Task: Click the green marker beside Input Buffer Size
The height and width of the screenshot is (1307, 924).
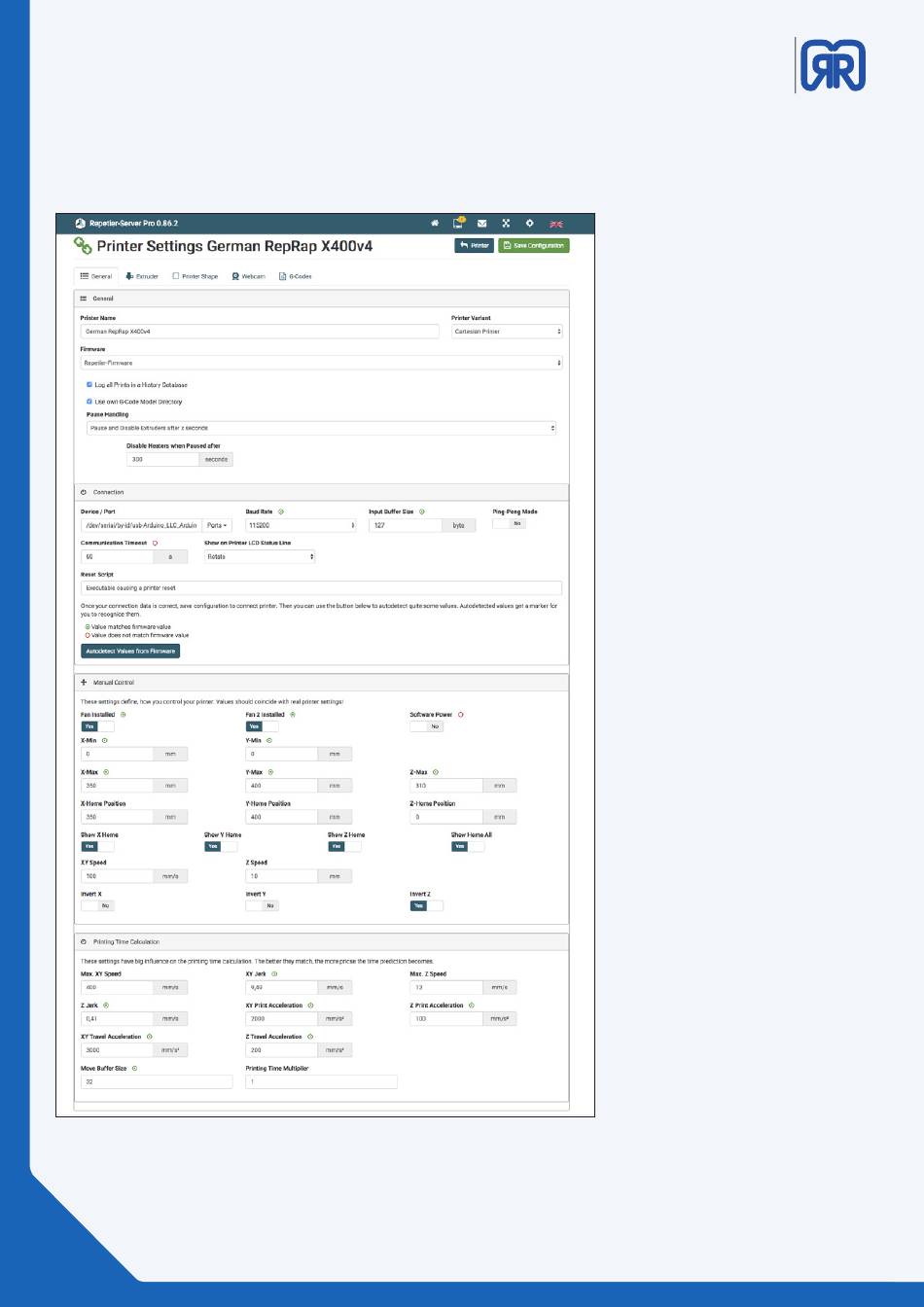Action: 422,512
